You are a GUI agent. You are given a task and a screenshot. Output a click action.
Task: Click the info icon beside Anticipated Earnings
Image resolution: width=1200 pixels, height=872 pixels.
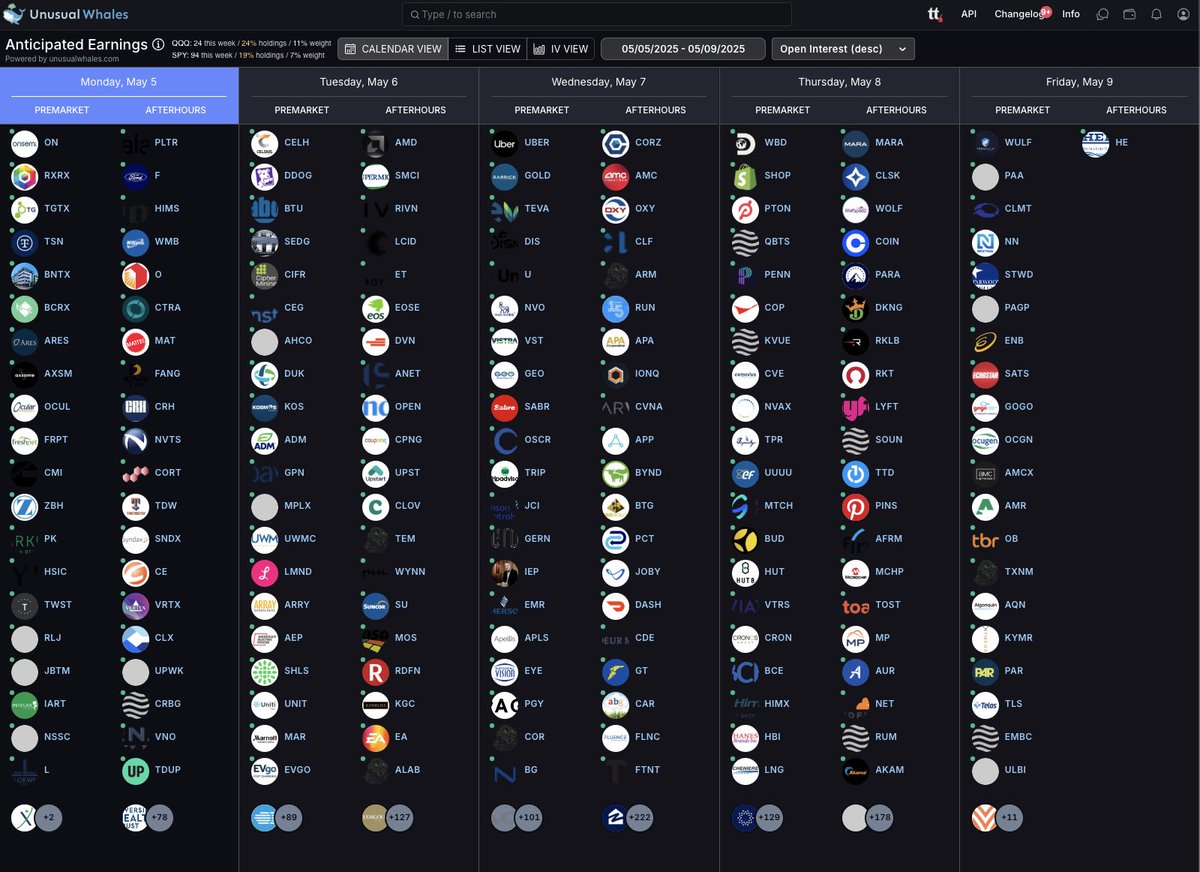click(158, 45)
